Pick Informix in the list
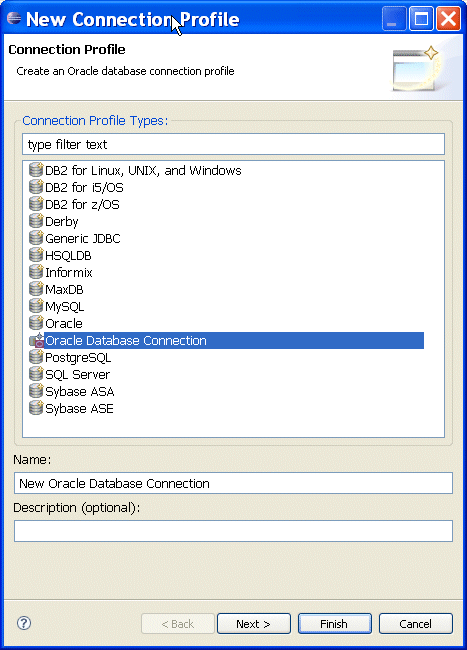 (x=68, y=272)
